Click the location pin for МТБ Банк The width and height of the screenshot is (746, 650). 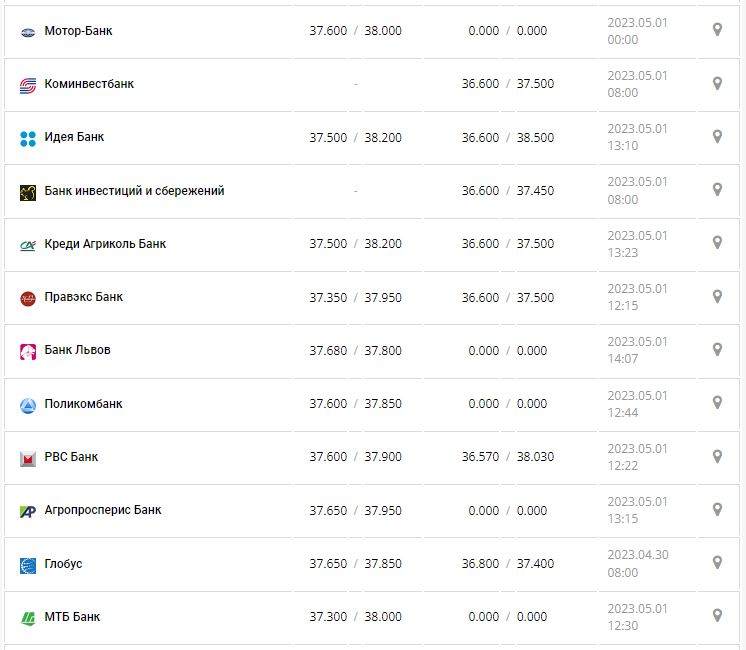click(x=717, y=616)
